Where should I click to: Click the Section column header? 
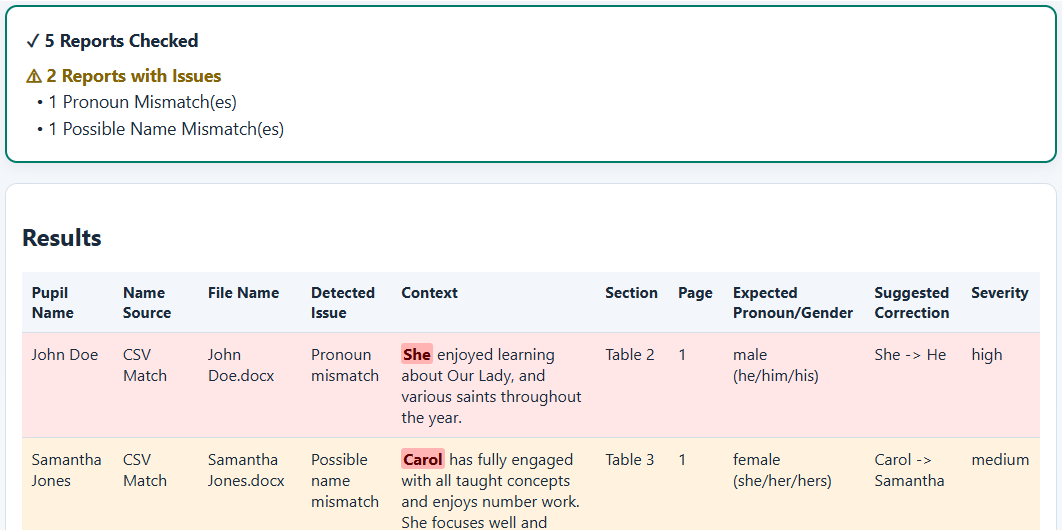pyautogui.click(x=631, y=293)
